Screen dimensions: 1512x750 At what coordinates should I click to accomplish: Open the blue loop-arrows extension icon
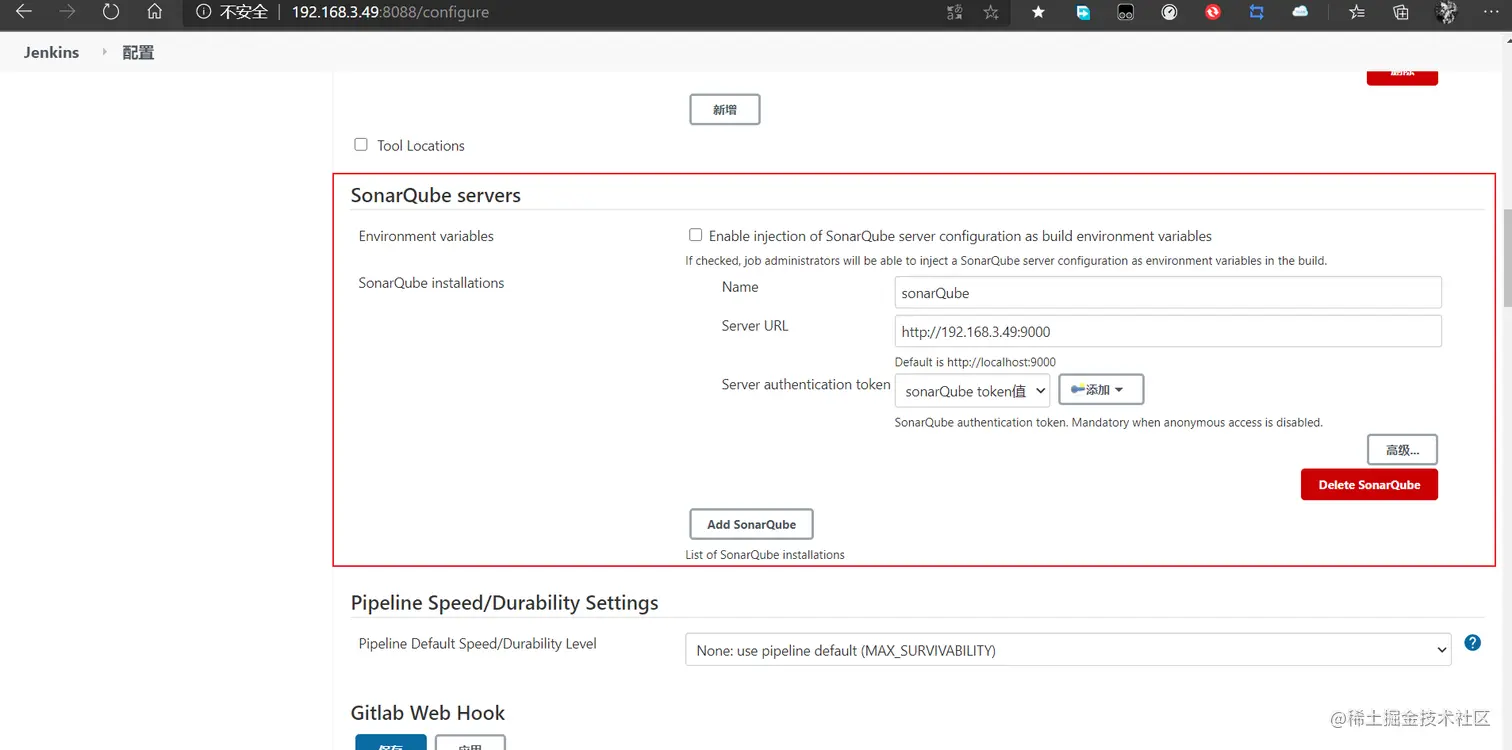tap(1257, 12)
